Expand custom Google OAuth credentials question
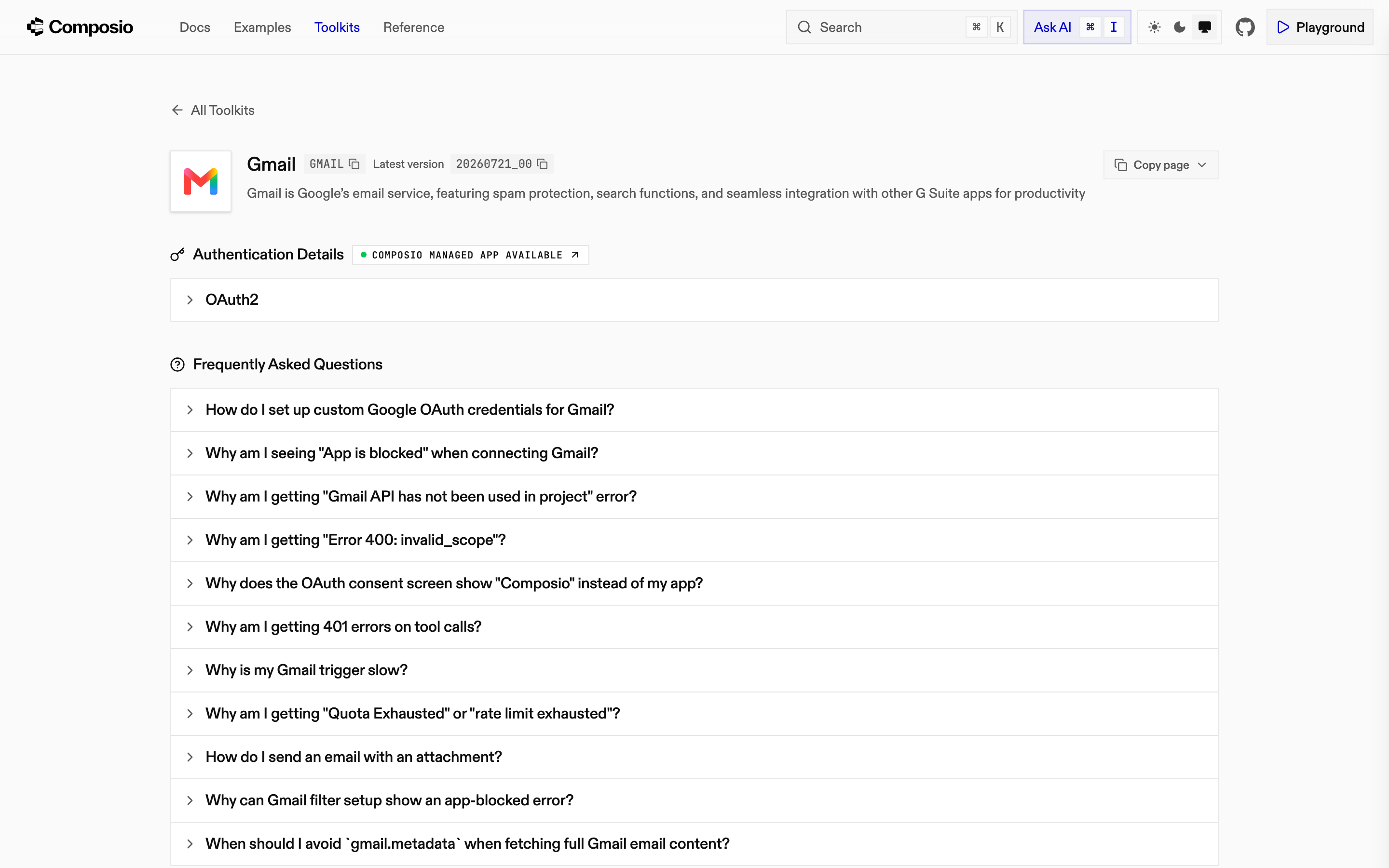This screenshot has height=868, width=1389. pos(694,410)
